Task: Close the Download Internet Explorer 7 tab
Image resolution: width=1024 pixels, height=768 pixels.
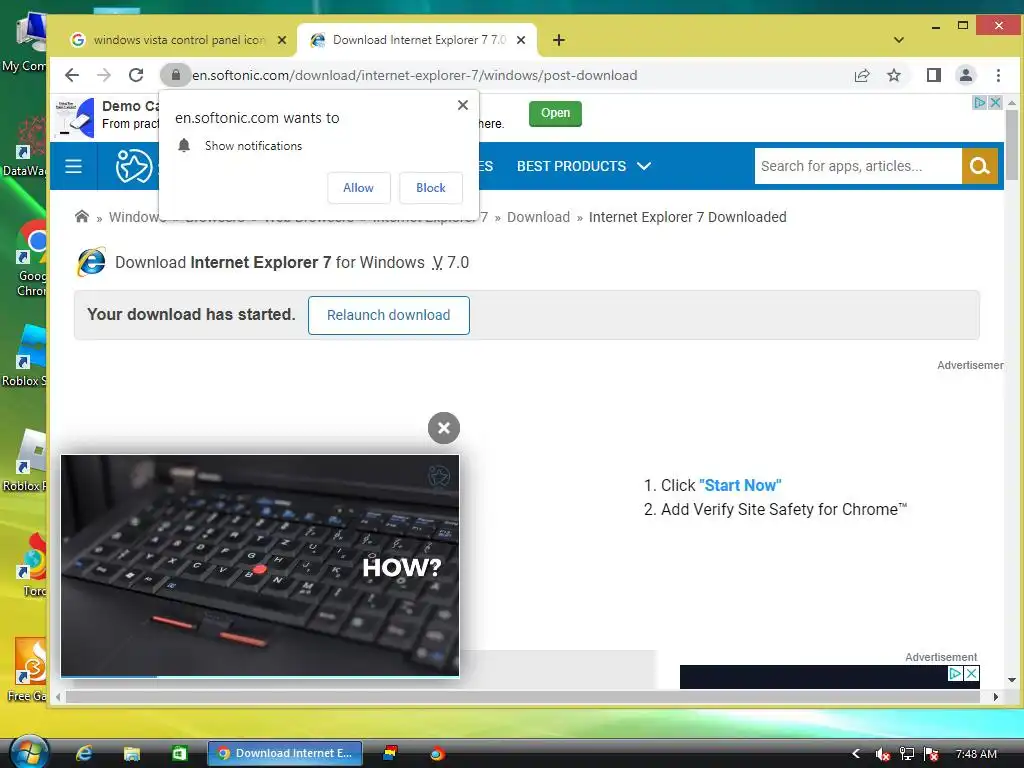Action: click(521, 40)
